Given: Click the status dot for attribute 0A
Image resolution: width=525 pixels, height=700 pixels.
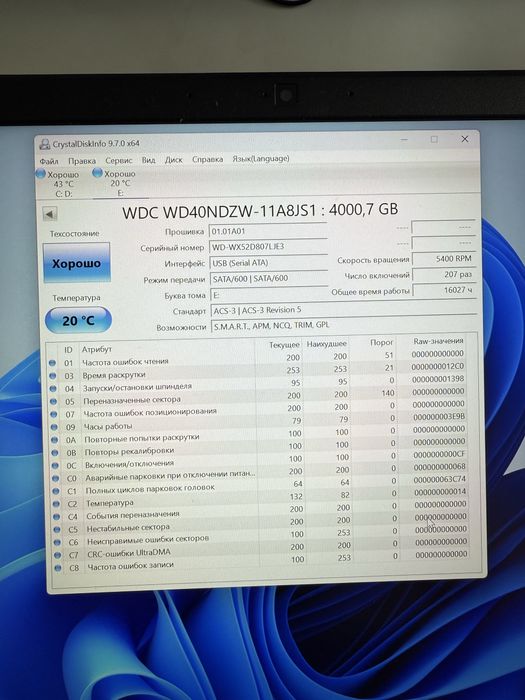Looking at the screenshot, I should tap(54, 440).
